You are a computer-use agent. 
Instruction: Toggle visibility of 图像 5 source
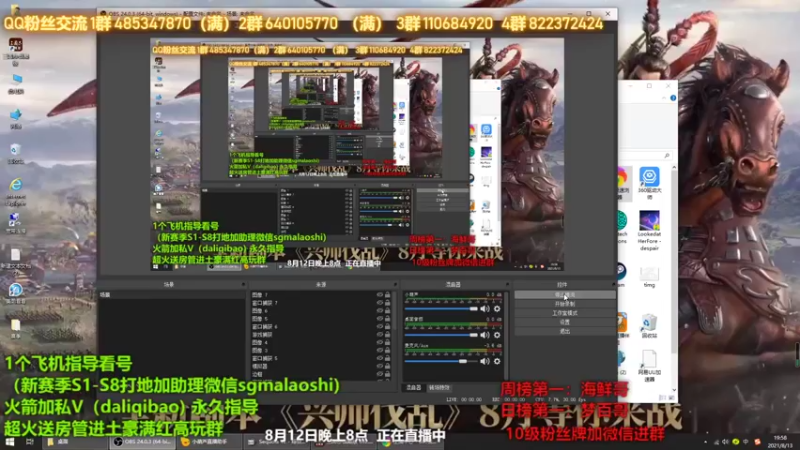click(380, 318)
